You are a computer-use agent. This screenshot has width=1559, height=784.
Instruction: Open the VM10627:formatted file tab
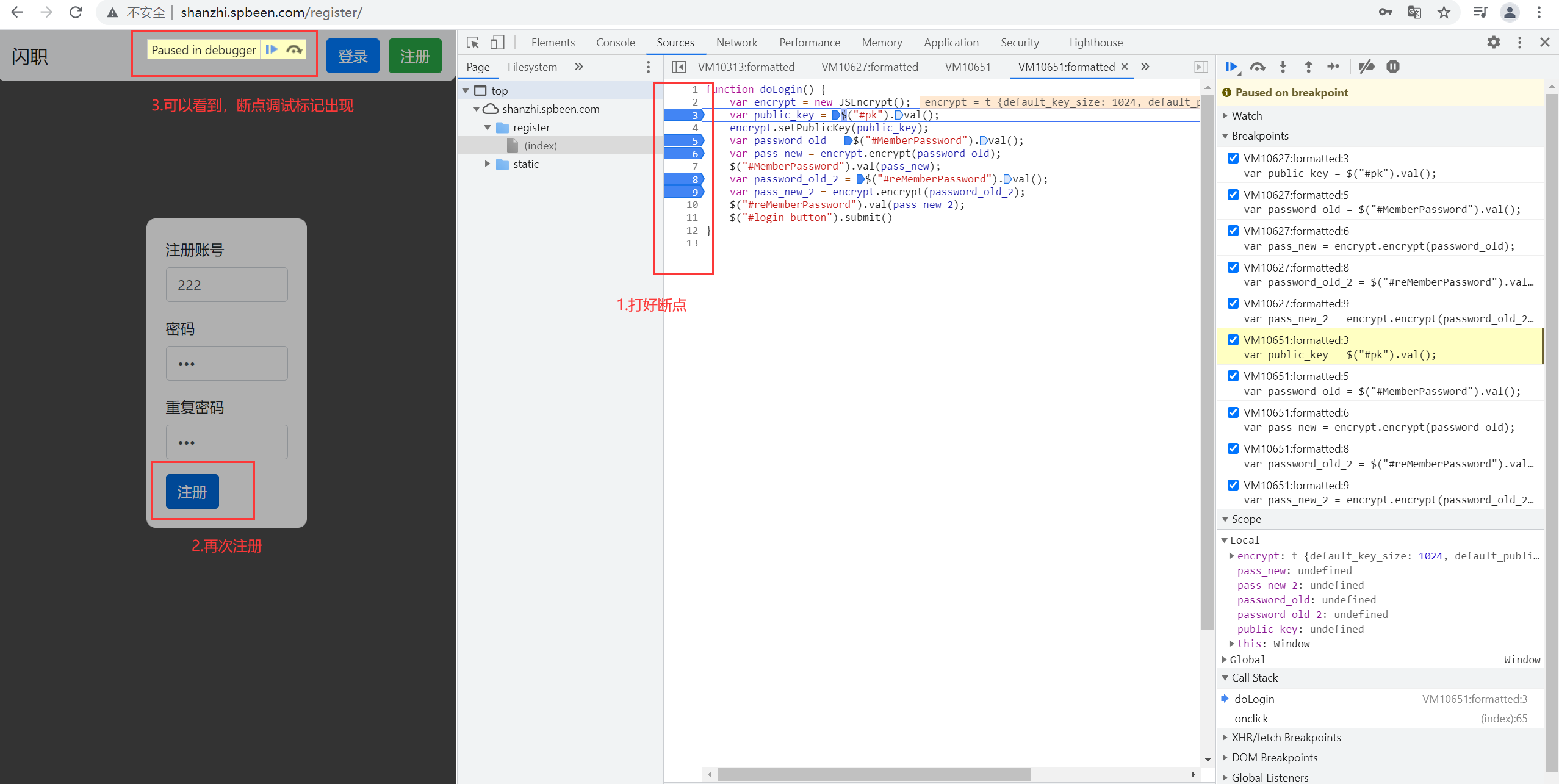pyautogui.click(x=869, y=67)
